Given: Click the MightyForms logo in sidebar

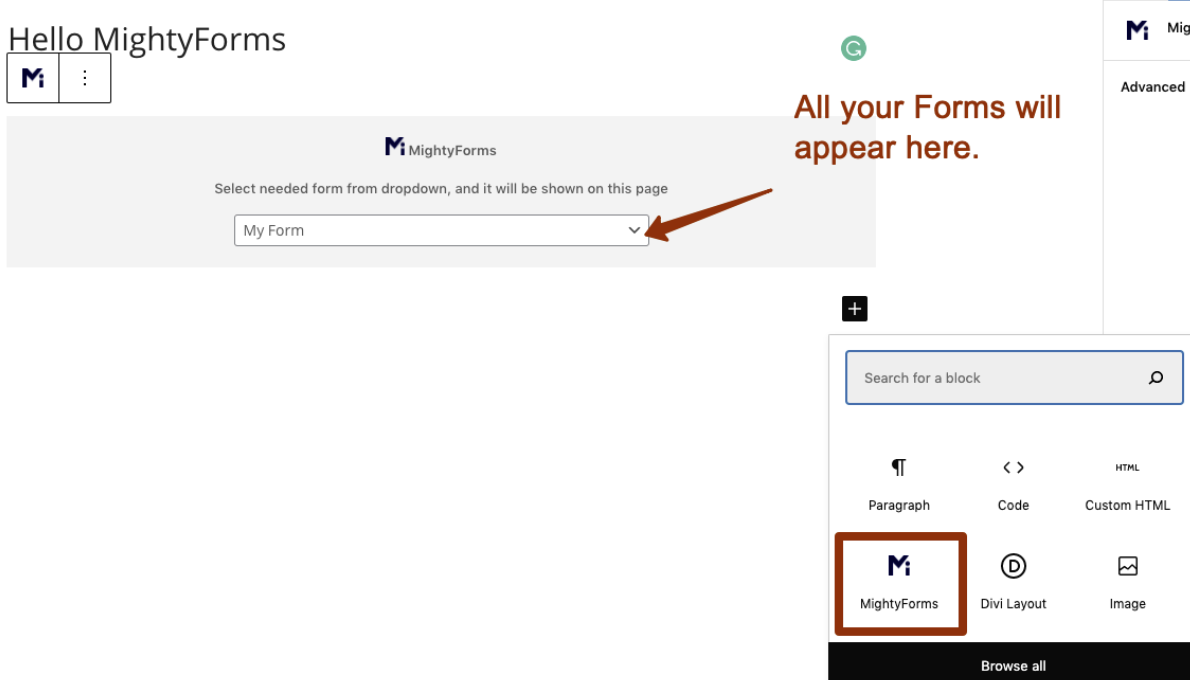Looking at the screenshot, I should [1137, 30].
